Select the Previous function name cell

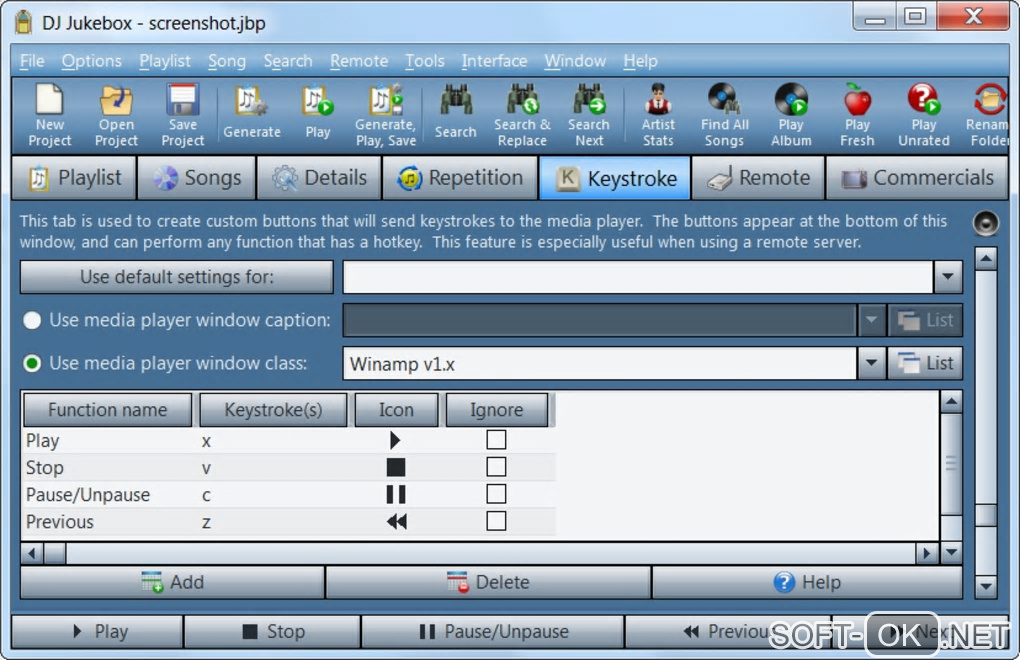[60, 521]
